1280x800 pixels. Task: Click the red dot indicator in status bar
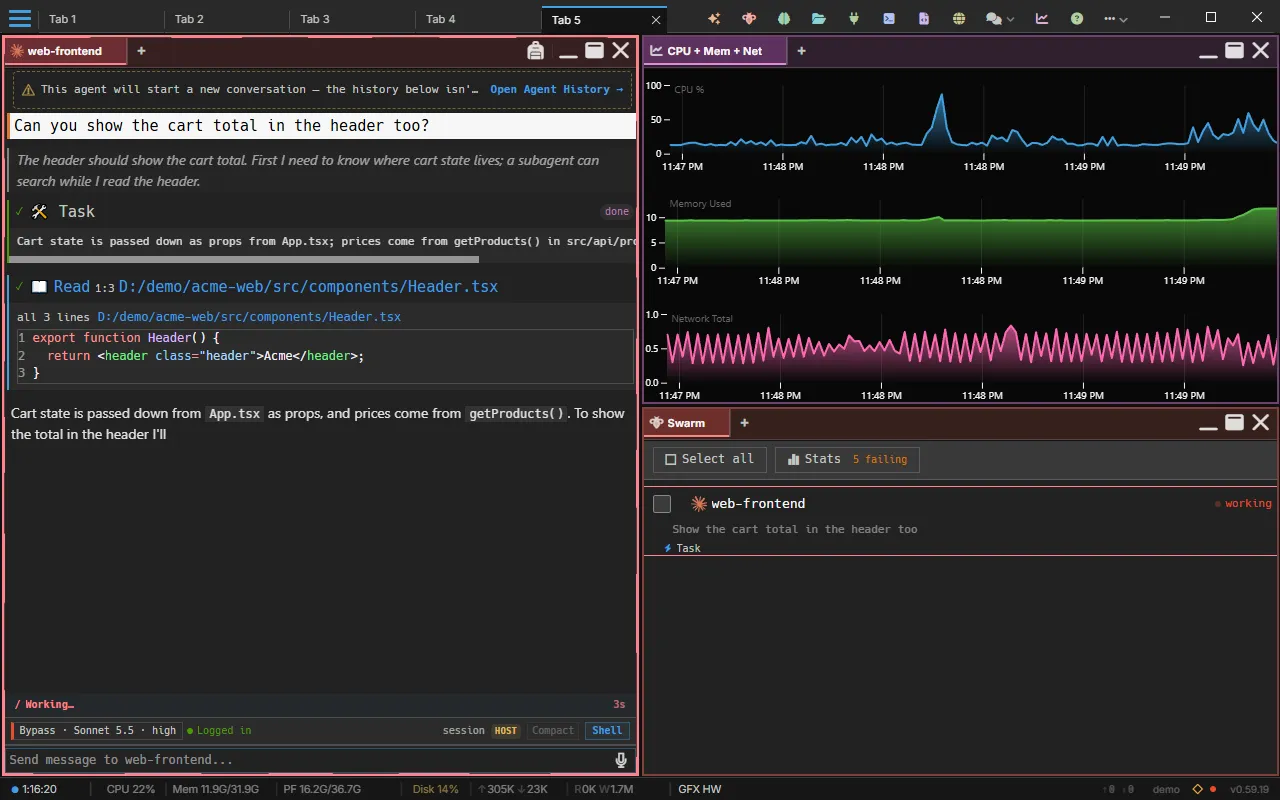(x=1213, y=789)
